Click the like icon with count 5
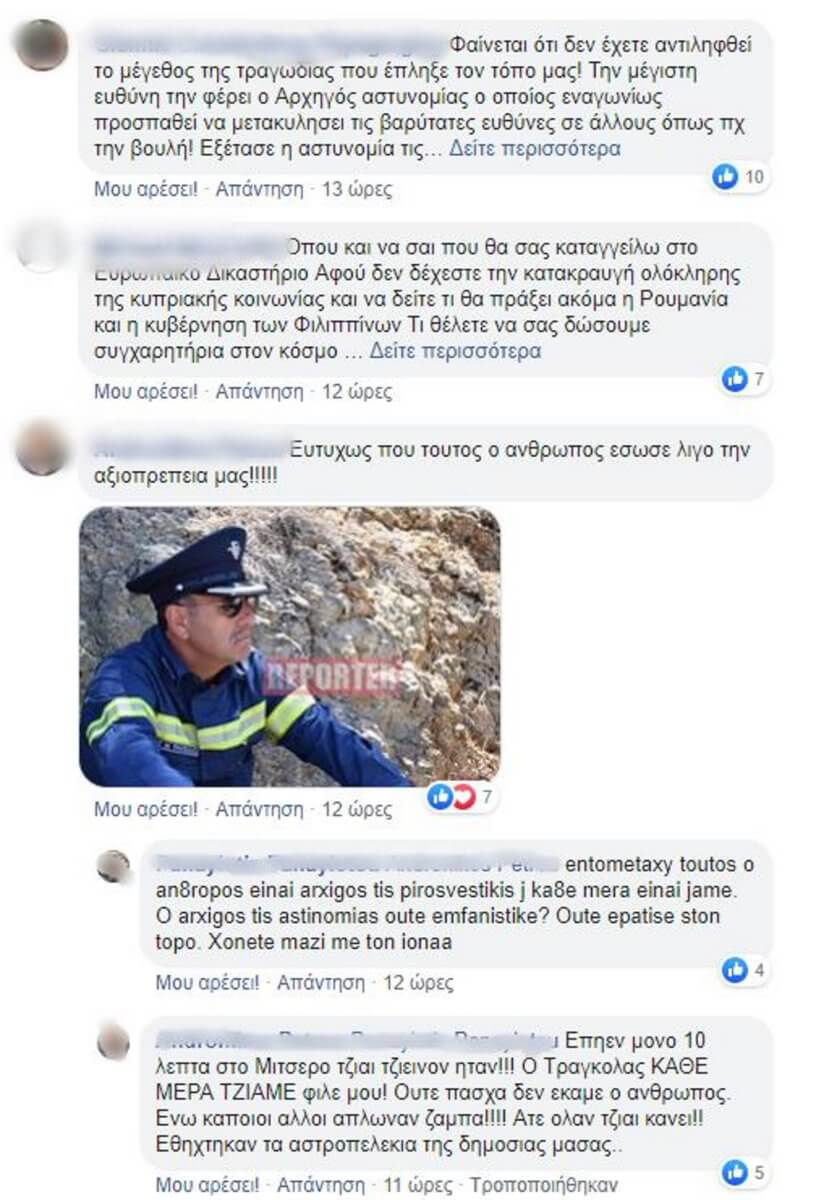 pos(735,1170)
